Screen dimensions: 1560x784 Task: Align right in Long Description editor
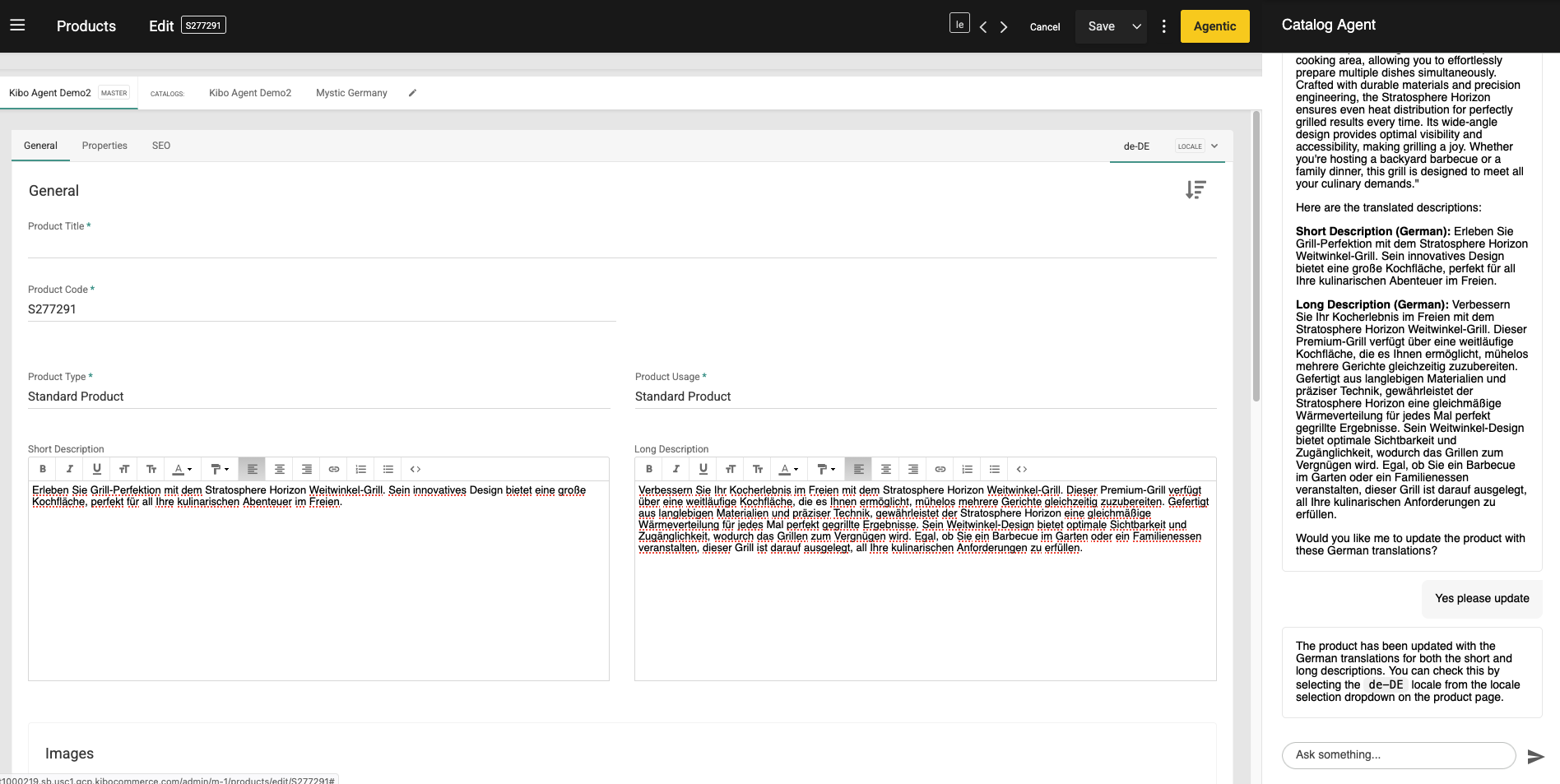coord(913,469)
